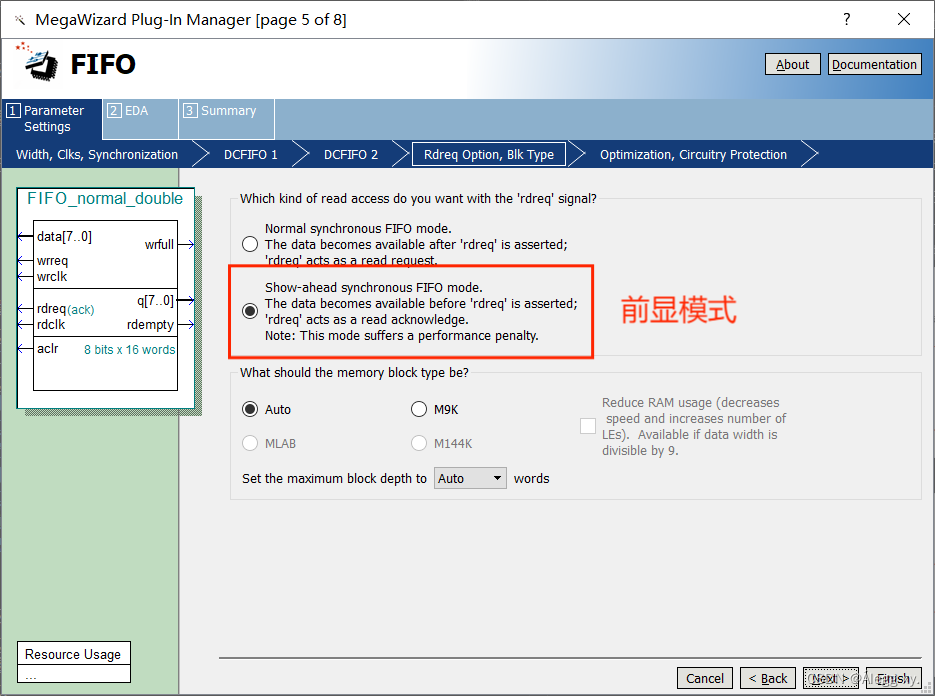This screenshot has height=696, width=935.
Task: Click the aclr port label
Action: click(x=48, y=348)
